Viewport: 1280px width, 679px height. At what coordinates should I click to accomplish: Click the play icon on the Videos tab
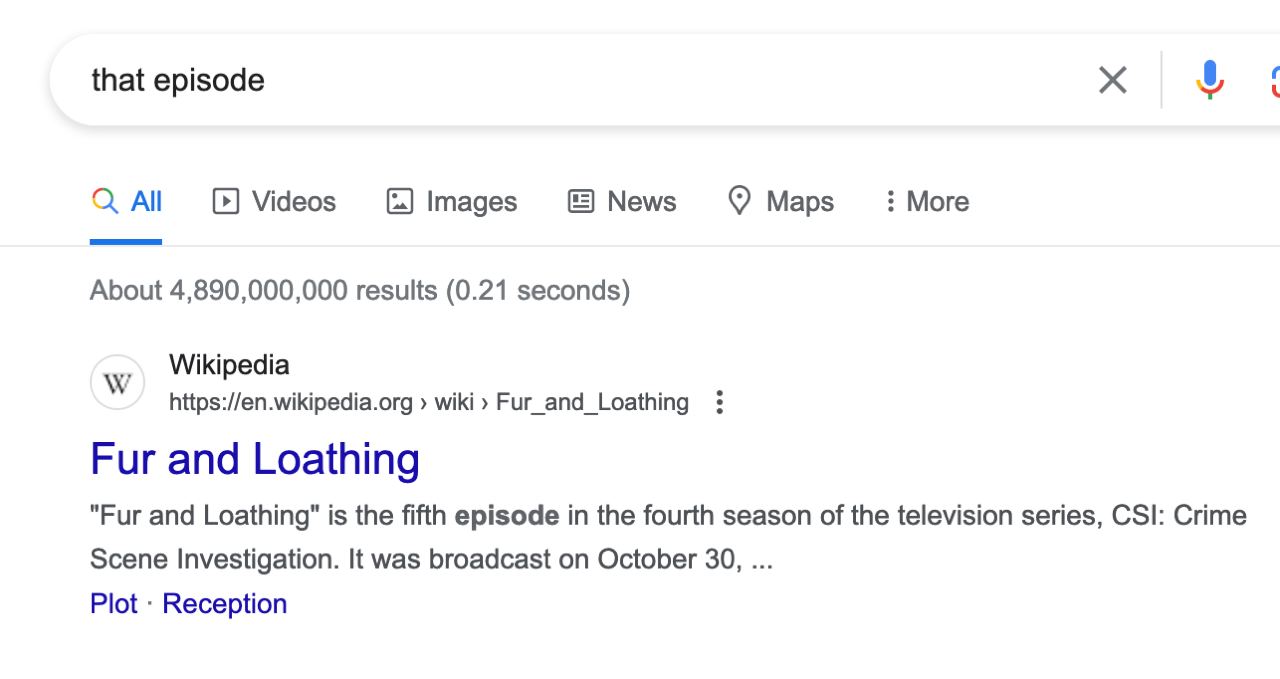[226, 202]
